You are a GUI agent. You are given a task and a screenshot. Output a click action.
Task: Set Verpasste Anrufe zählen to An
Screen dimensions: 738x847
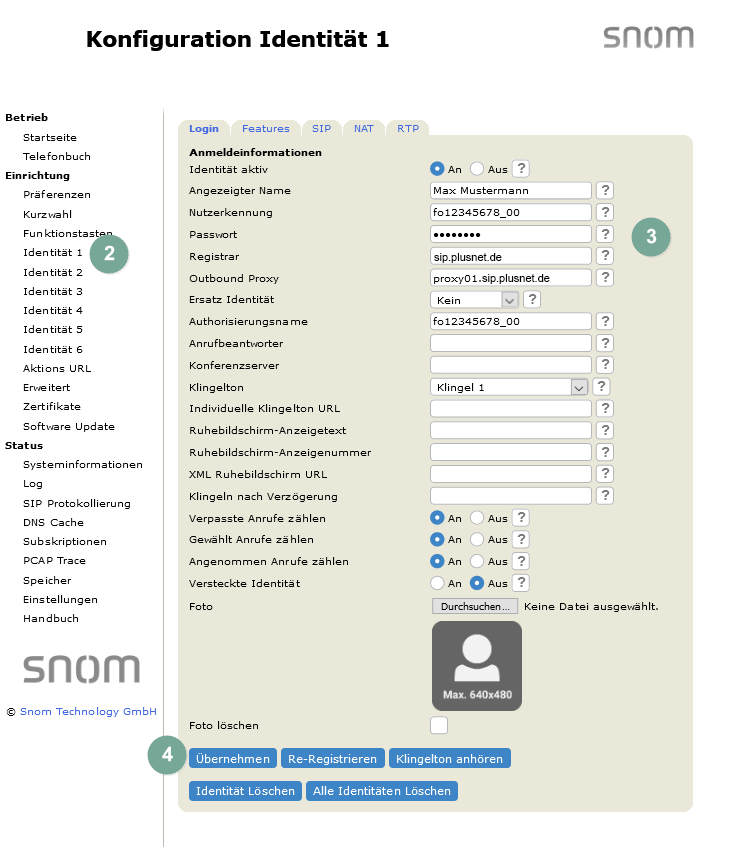click(437, 518)
